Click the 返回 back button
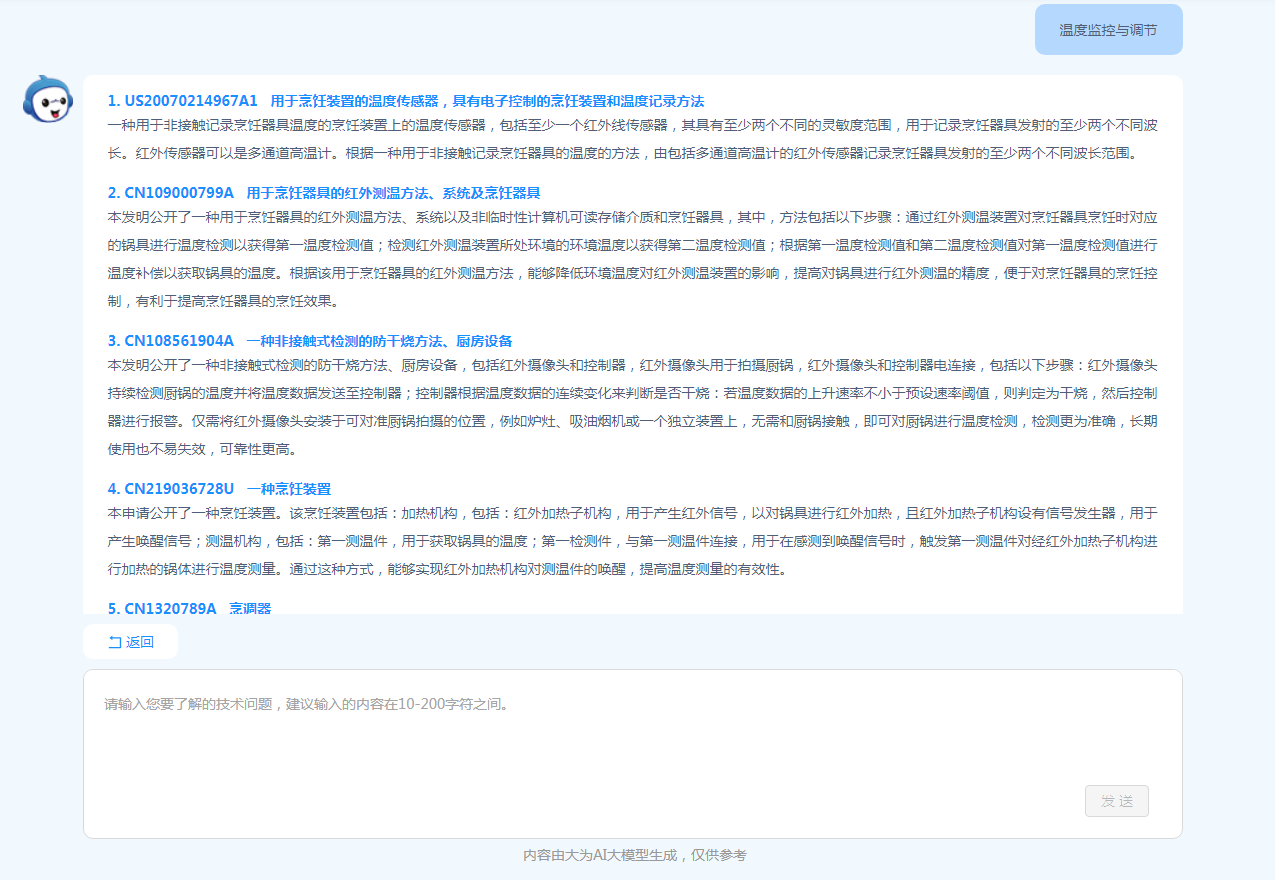Viewport: 1275px width, 880px height. [130, 642]
